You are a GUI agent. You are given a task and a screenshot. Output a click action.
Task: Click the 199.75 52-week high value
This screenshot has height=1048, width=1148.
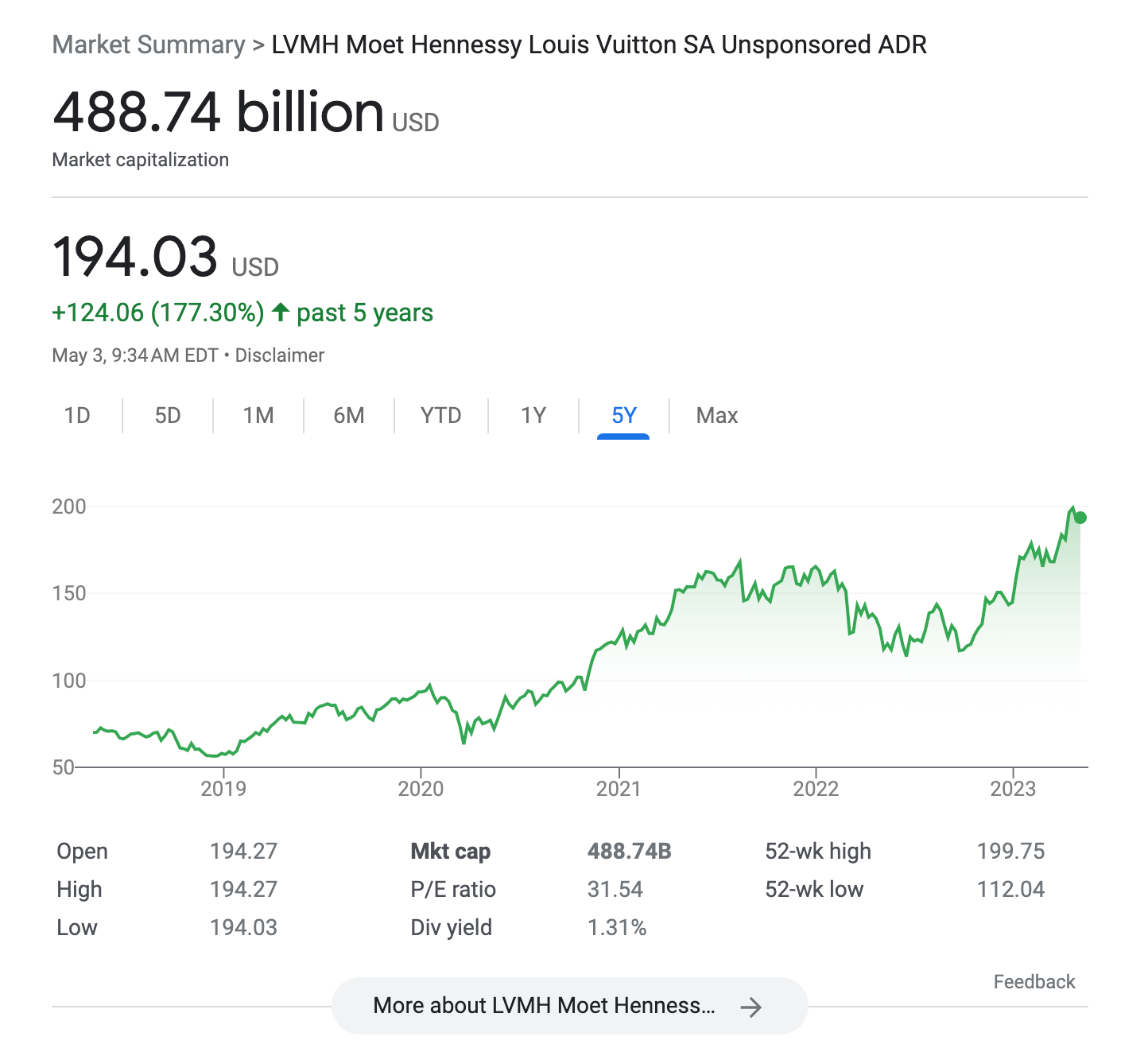(x=1011, y=852)
